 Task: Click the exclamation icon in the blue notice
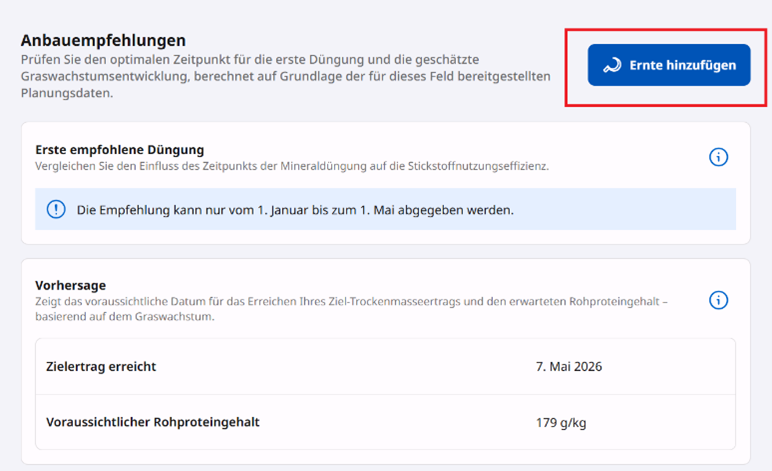56,209
